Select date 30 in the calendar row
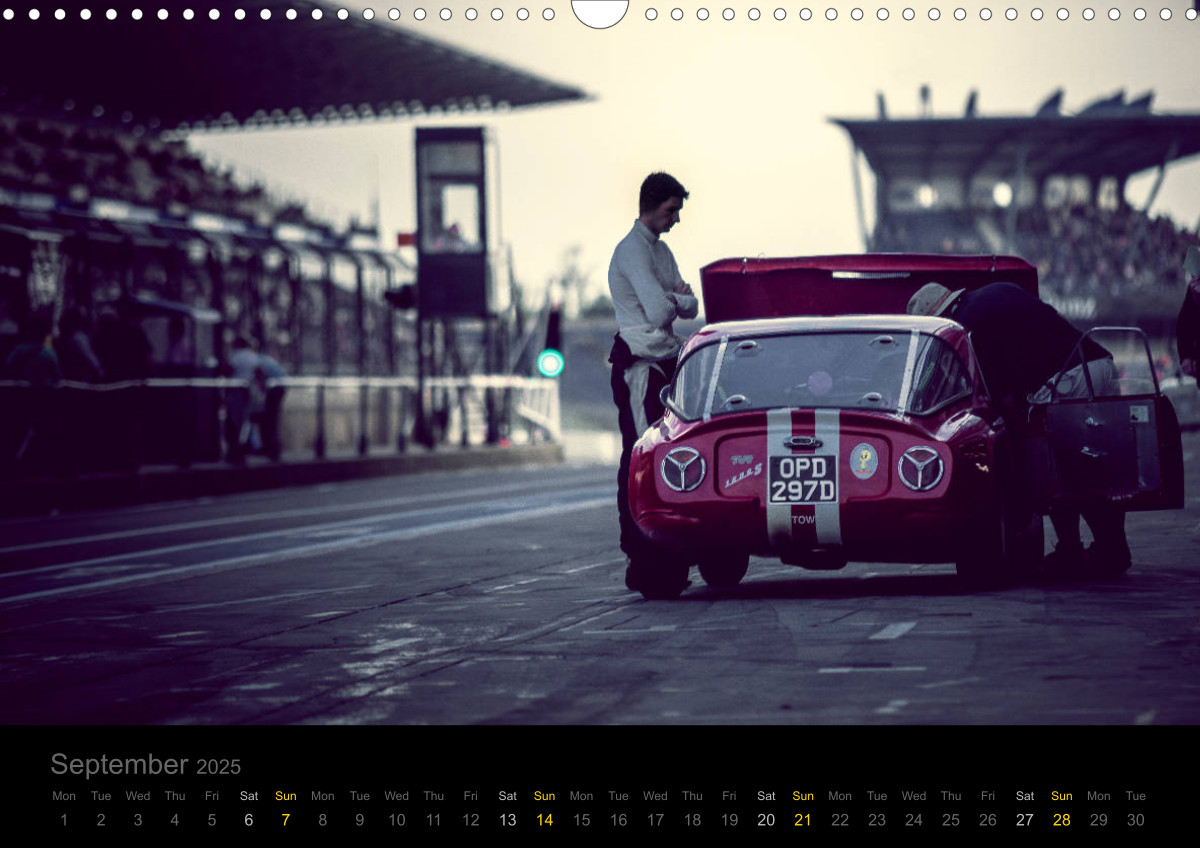This screenshot has height=848, width=1200. coord(1136,820)
